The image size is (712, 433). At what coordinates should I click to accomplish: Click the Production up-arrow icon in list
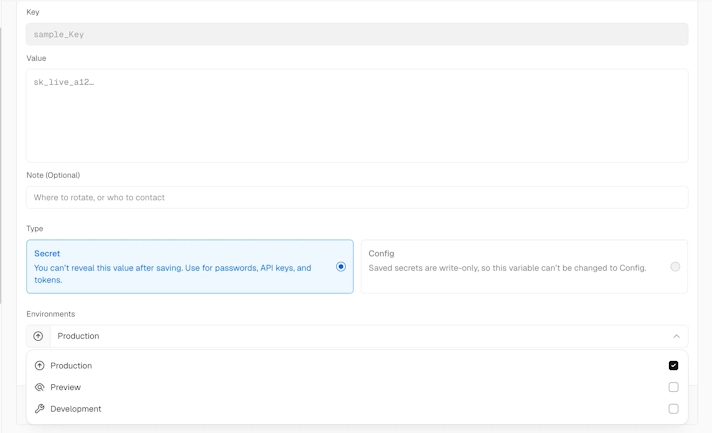pos(40,365)
